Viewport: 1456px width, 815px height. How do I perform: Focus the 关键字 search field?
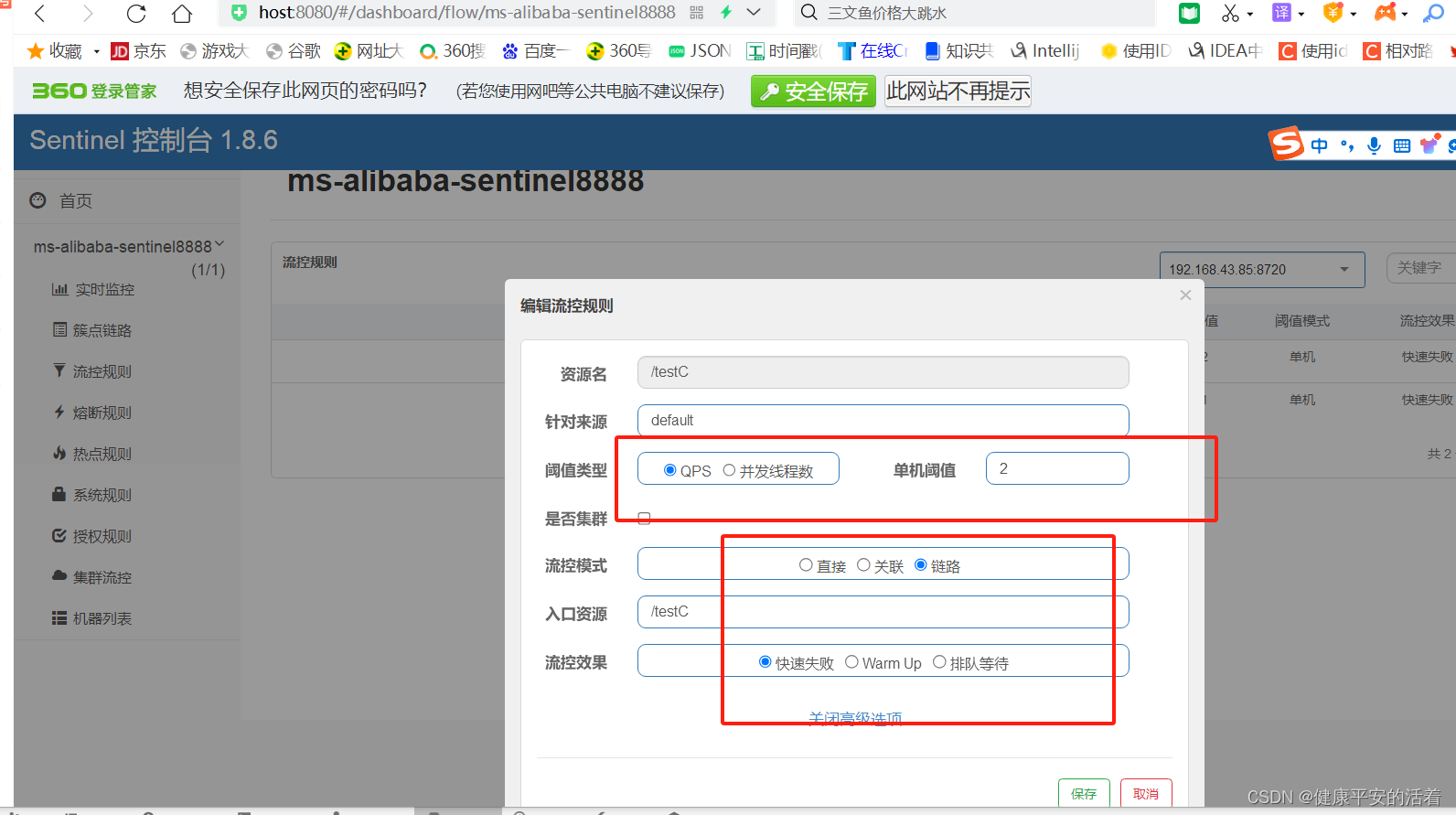(1420, 268)
